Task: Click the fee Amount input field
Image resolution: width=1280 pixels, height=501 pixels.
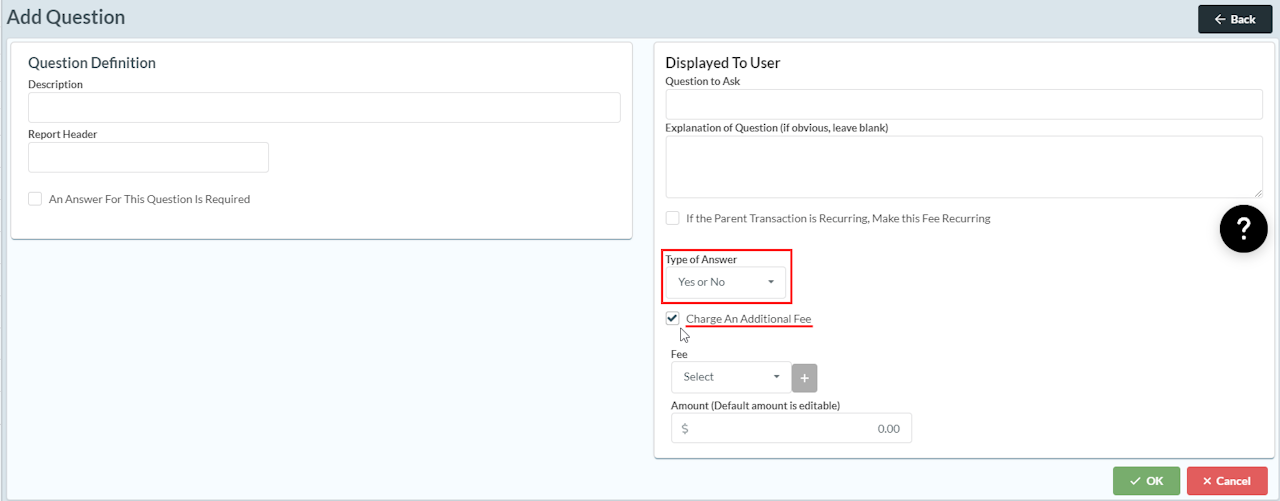Action: click(x=800, y=428)
